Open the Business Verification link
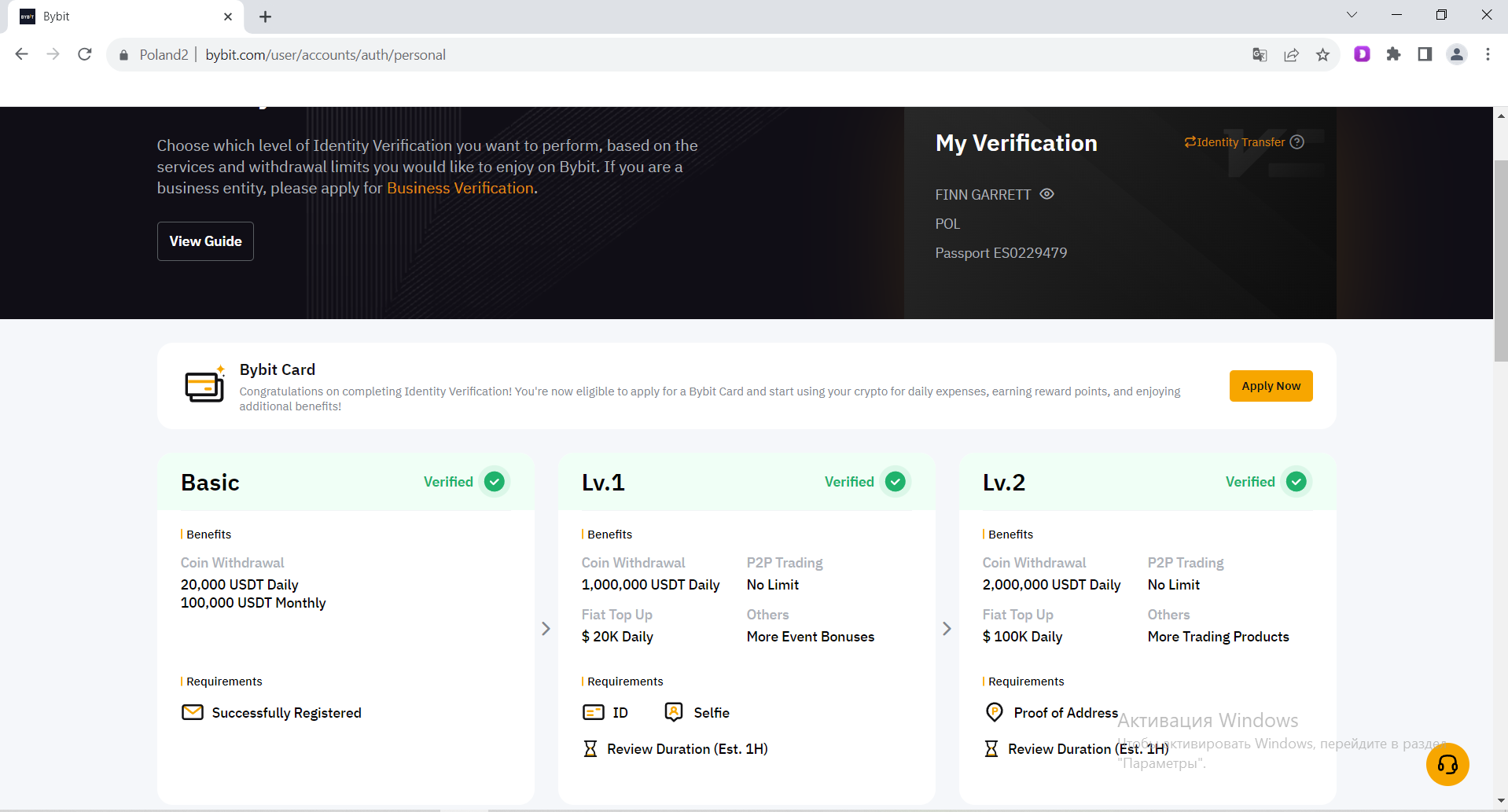1508x812 pixels. click(460, 188)
